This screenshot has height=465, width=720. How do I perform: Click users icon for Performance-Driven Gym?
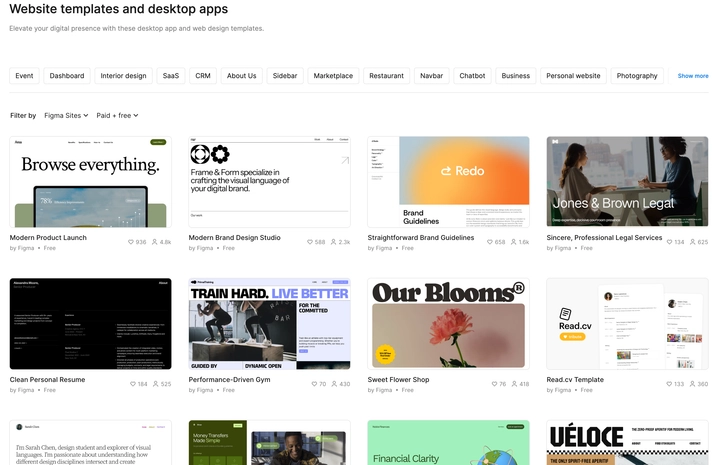[334, 384]
